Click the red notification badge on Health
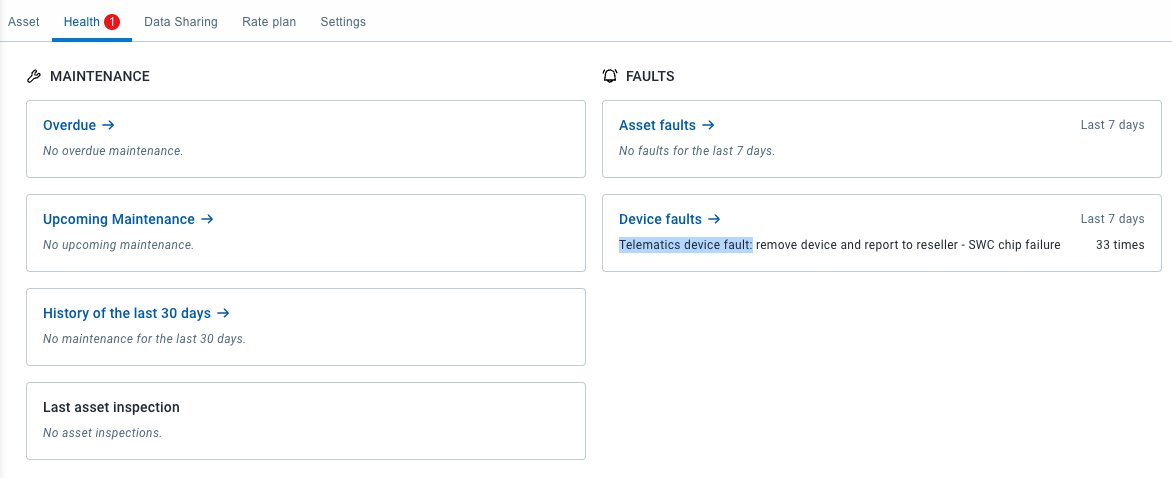Viewport: 1172px width, 478px height. [x=112, y=22]
